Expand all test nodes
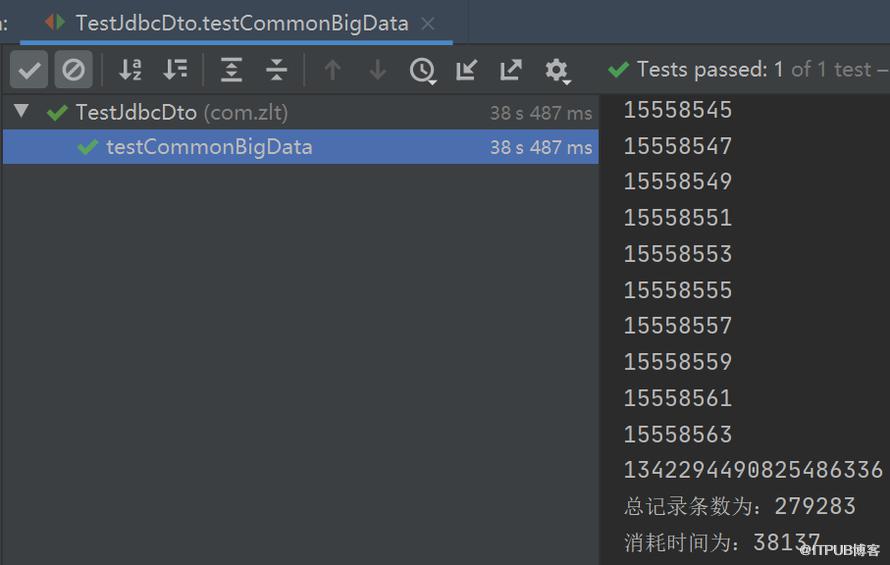This screenshot has height=565, width=890. click(232, 70)
